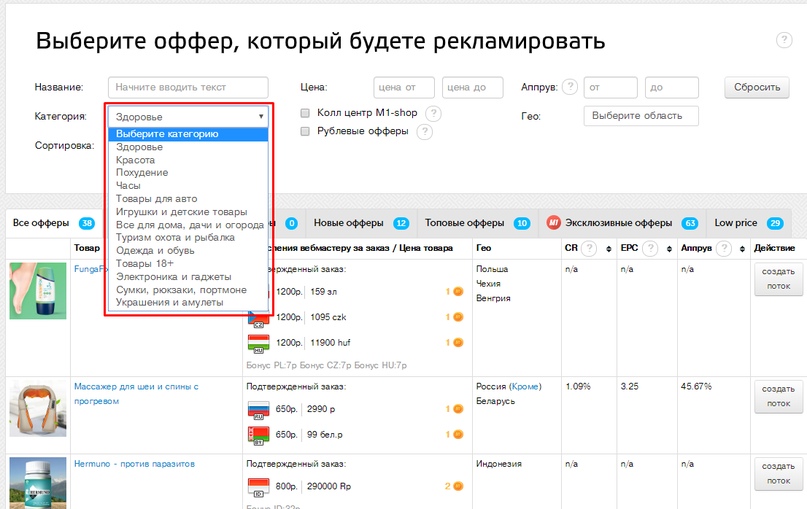
Task: Click Indonesia flag in 290000 Rp row
Action: tap(258, 487)
